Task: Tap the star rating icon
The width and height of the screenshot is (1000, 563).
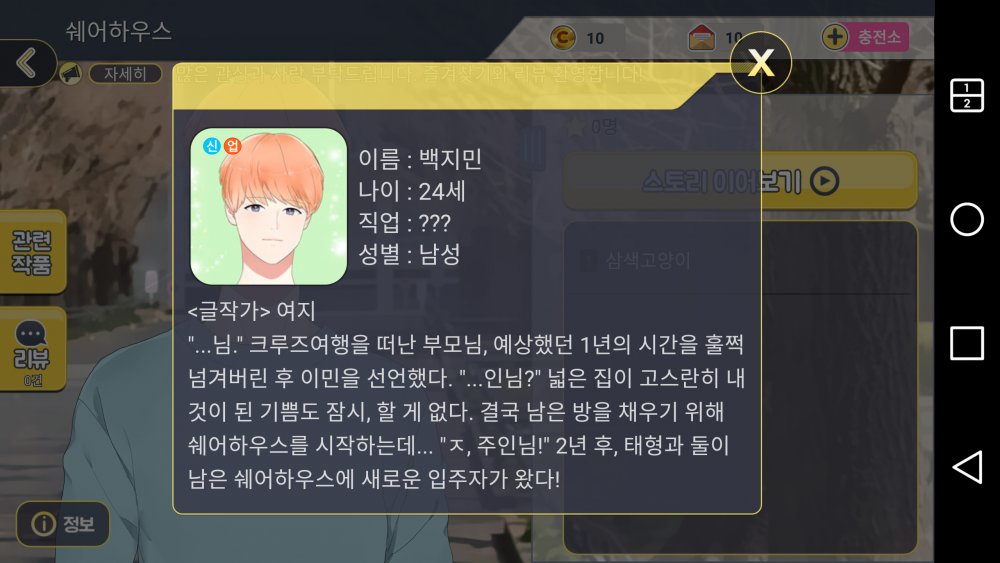Action: pyautogui.click(x=575, y=127)
